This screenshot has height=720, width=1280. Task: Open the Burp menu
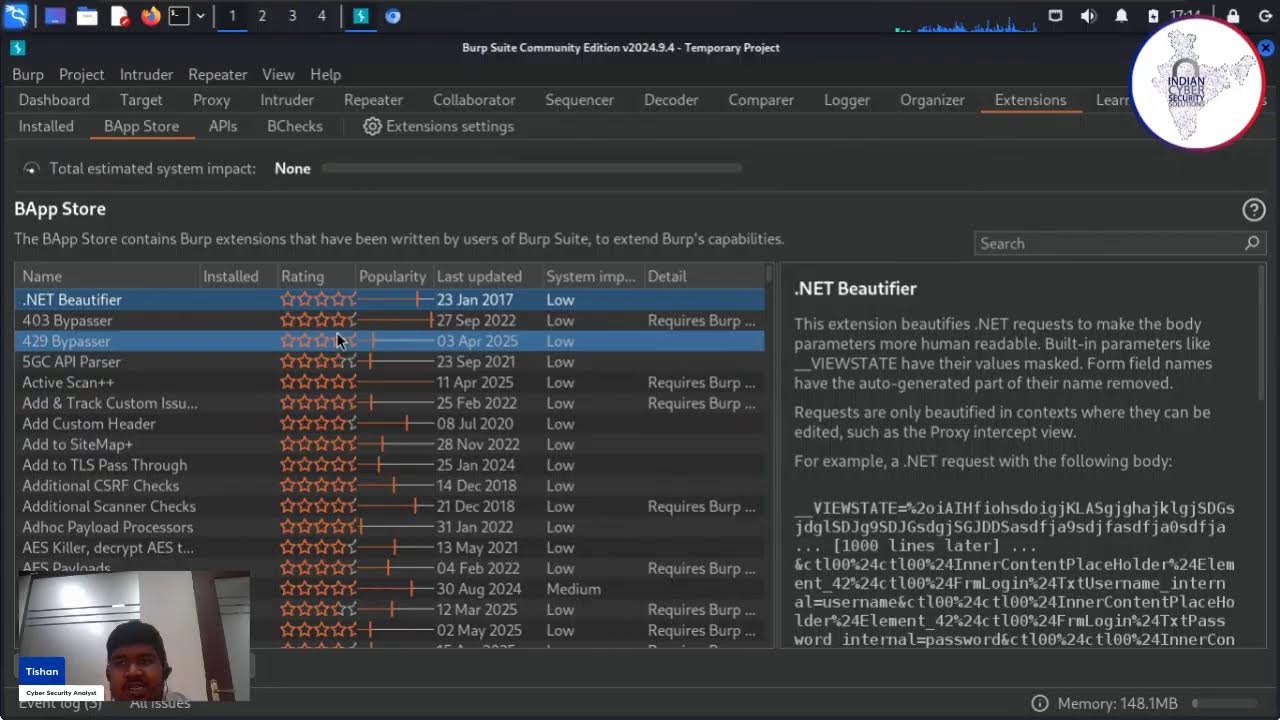28,74
